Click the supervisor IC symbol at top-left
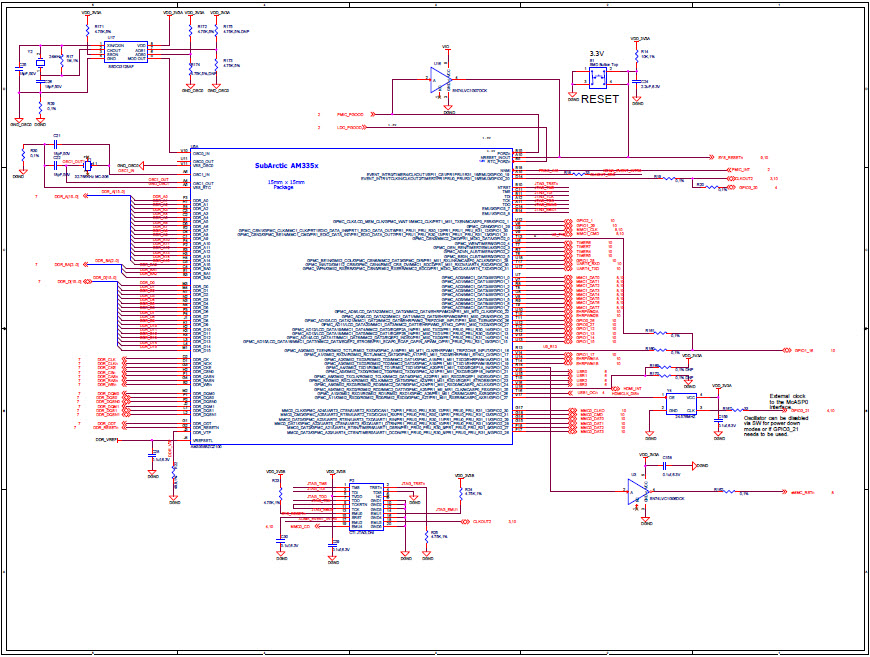 [125, 52]
